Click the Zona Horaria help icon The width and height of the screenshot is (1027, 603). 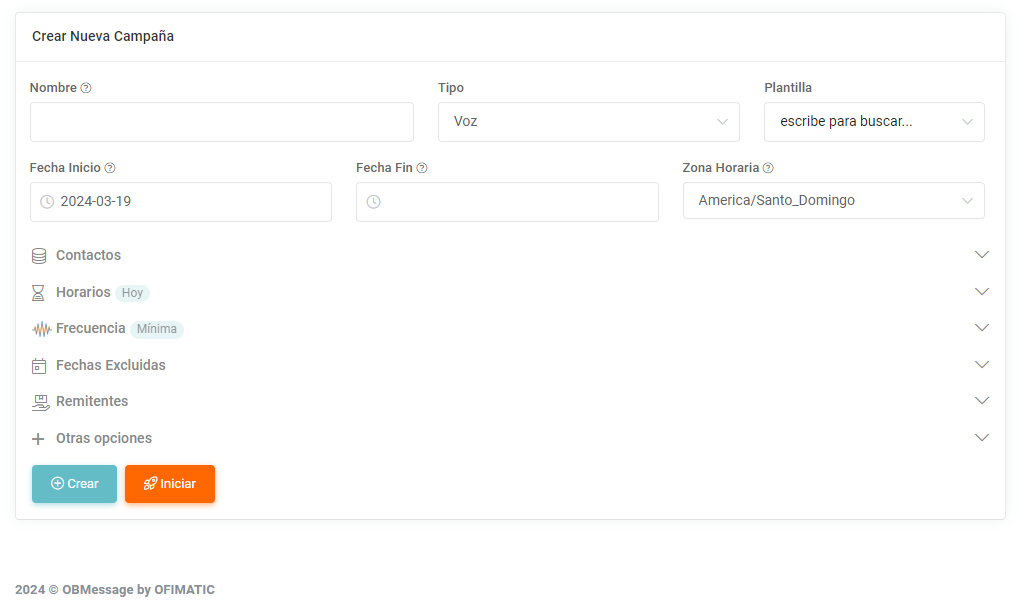click(x=768, y=168)
